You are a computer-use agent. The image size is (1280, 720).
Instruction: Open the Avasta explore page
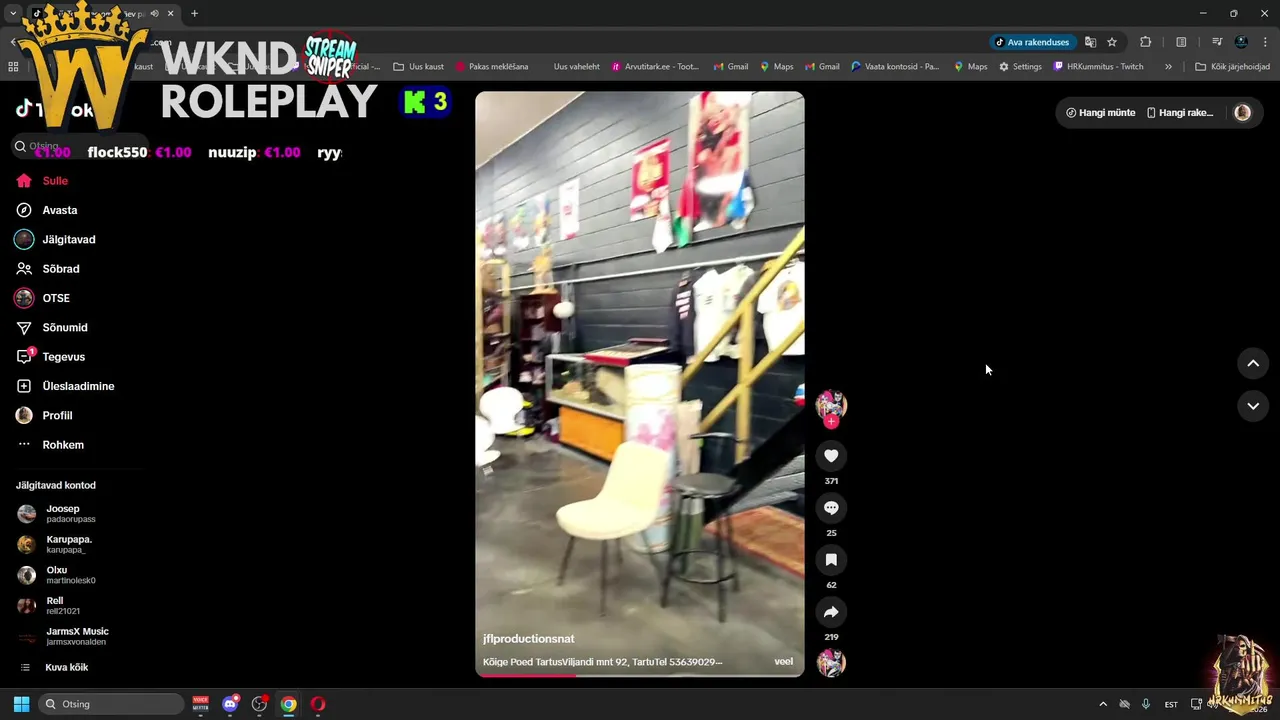coord(46,210)
